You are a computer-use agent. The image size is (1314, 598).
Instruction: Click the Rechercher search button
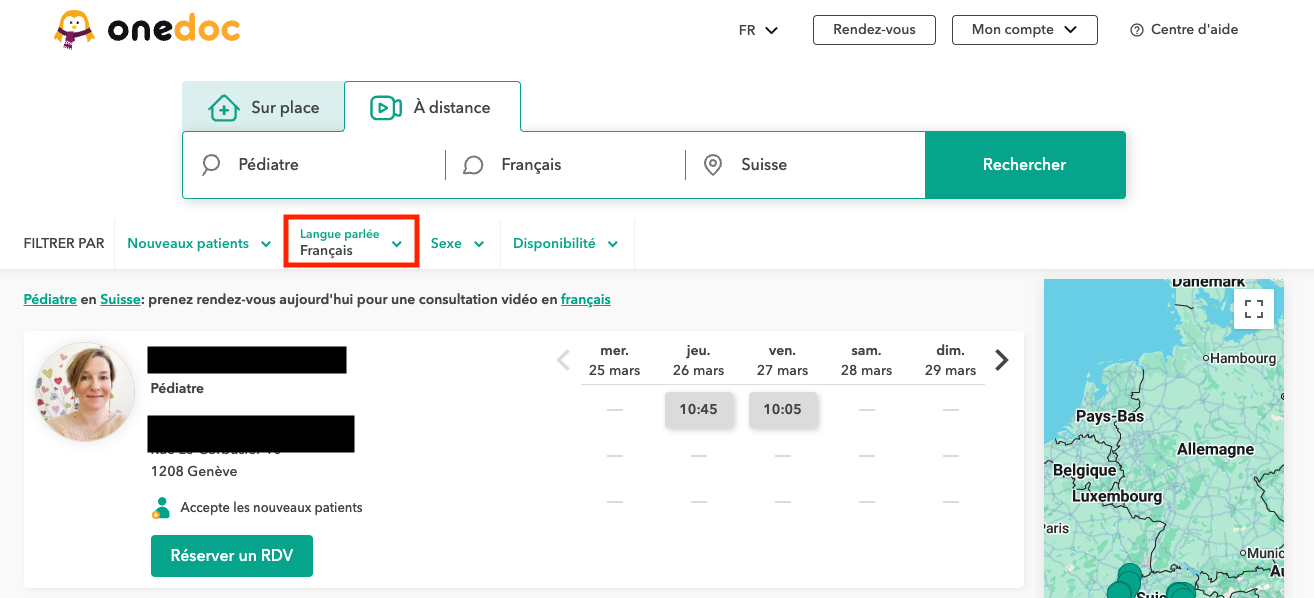pyautogui.click(x=1025, y=165)
